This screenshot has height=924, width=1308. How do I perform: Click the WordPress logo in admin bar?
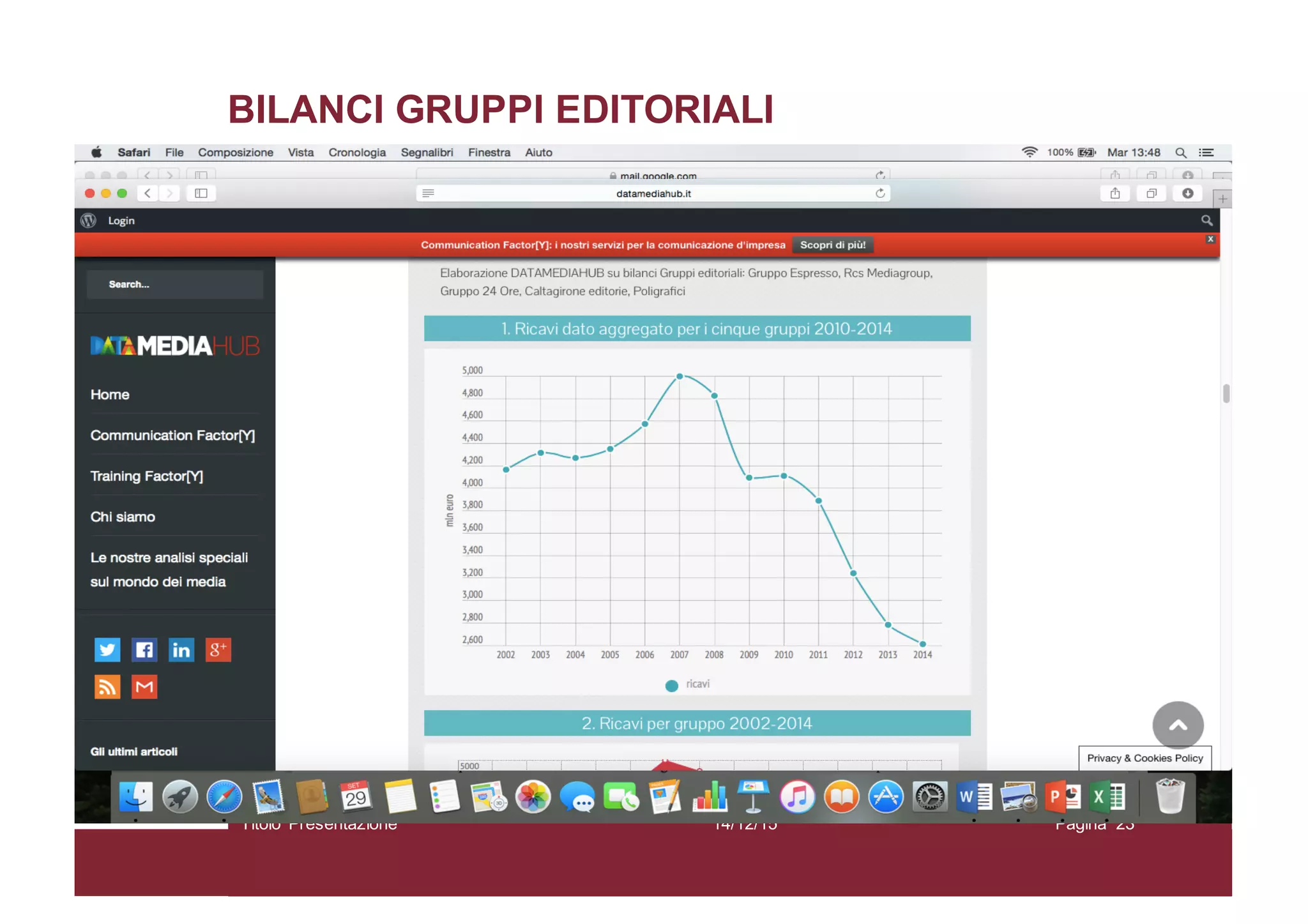pos(89,220)
